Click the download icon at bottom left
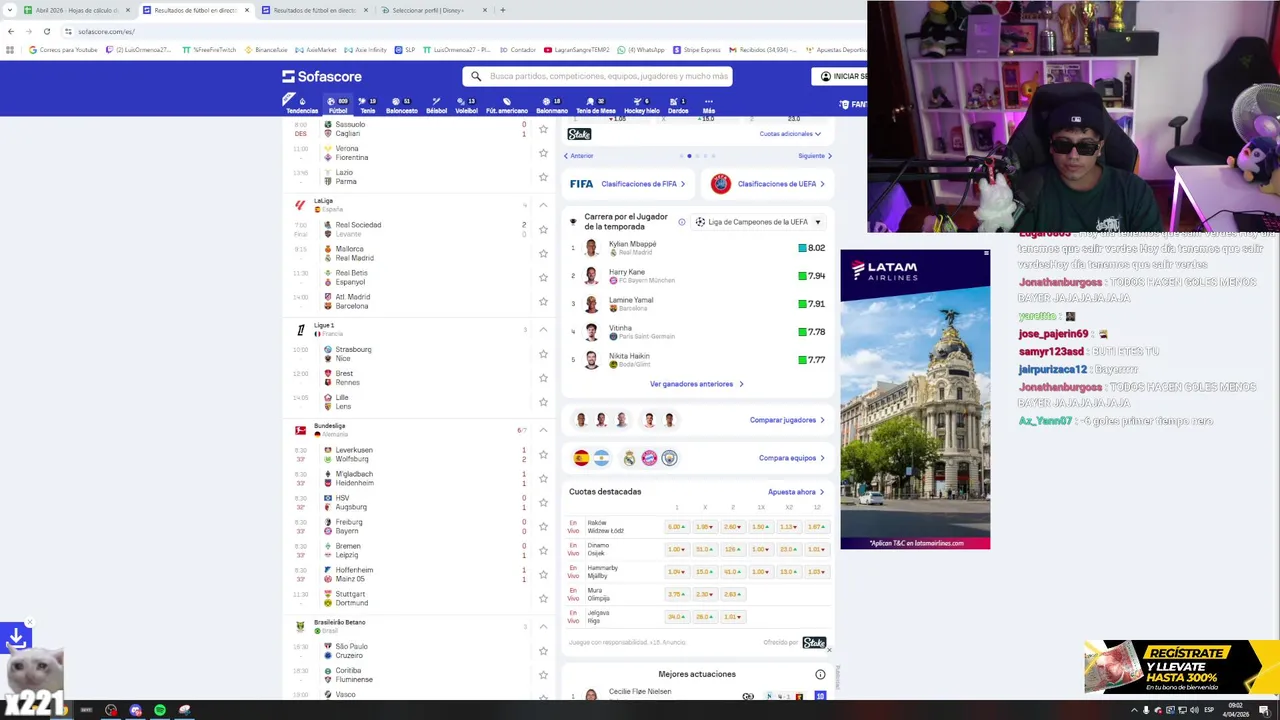The width and height of the screenshot is (1280, 720). [x=16, y=637]
